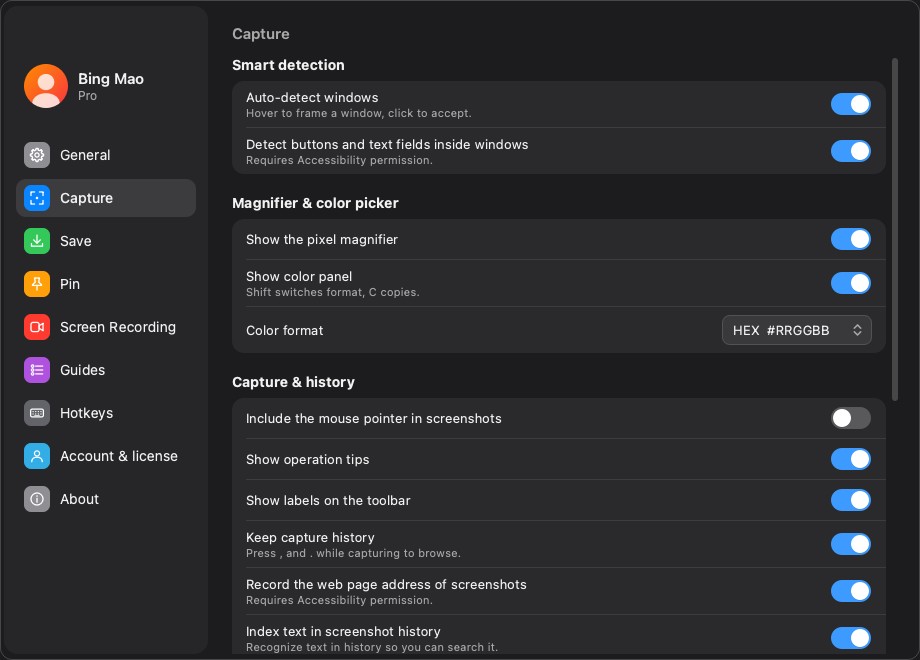Click the Hotkeys keyboard icon
The height and width of the screenshot is (660, 920).
click(x=36, y=413)
